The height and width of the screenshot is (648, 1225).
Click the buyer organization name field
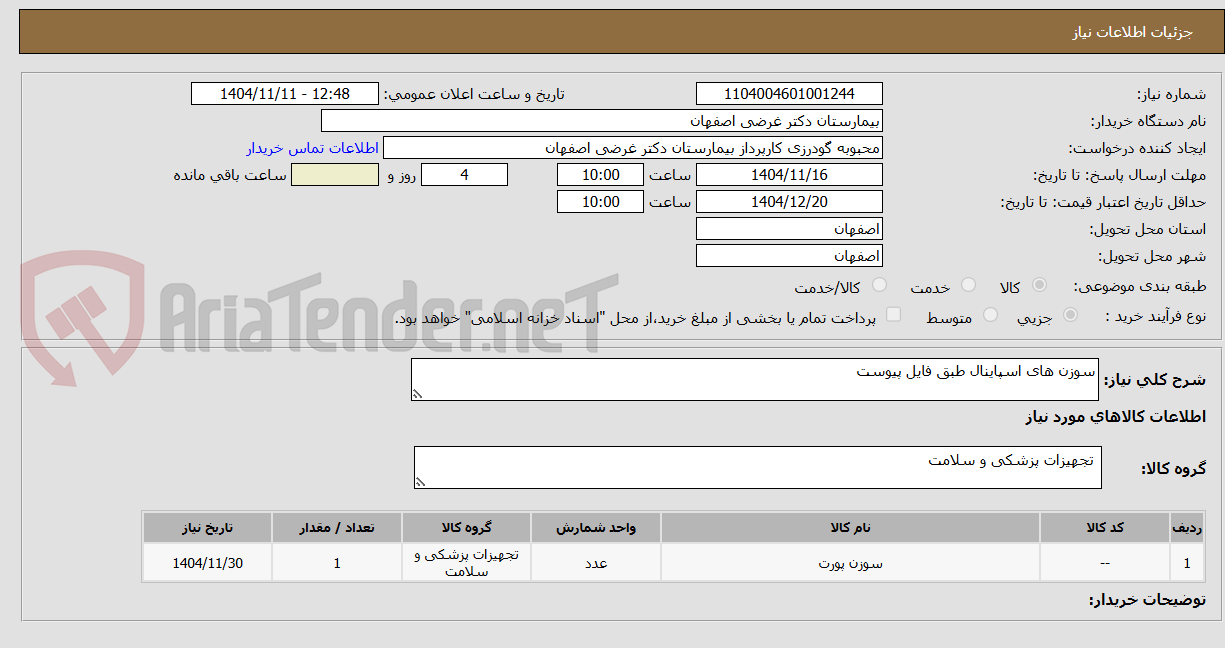tap(602, 121)
